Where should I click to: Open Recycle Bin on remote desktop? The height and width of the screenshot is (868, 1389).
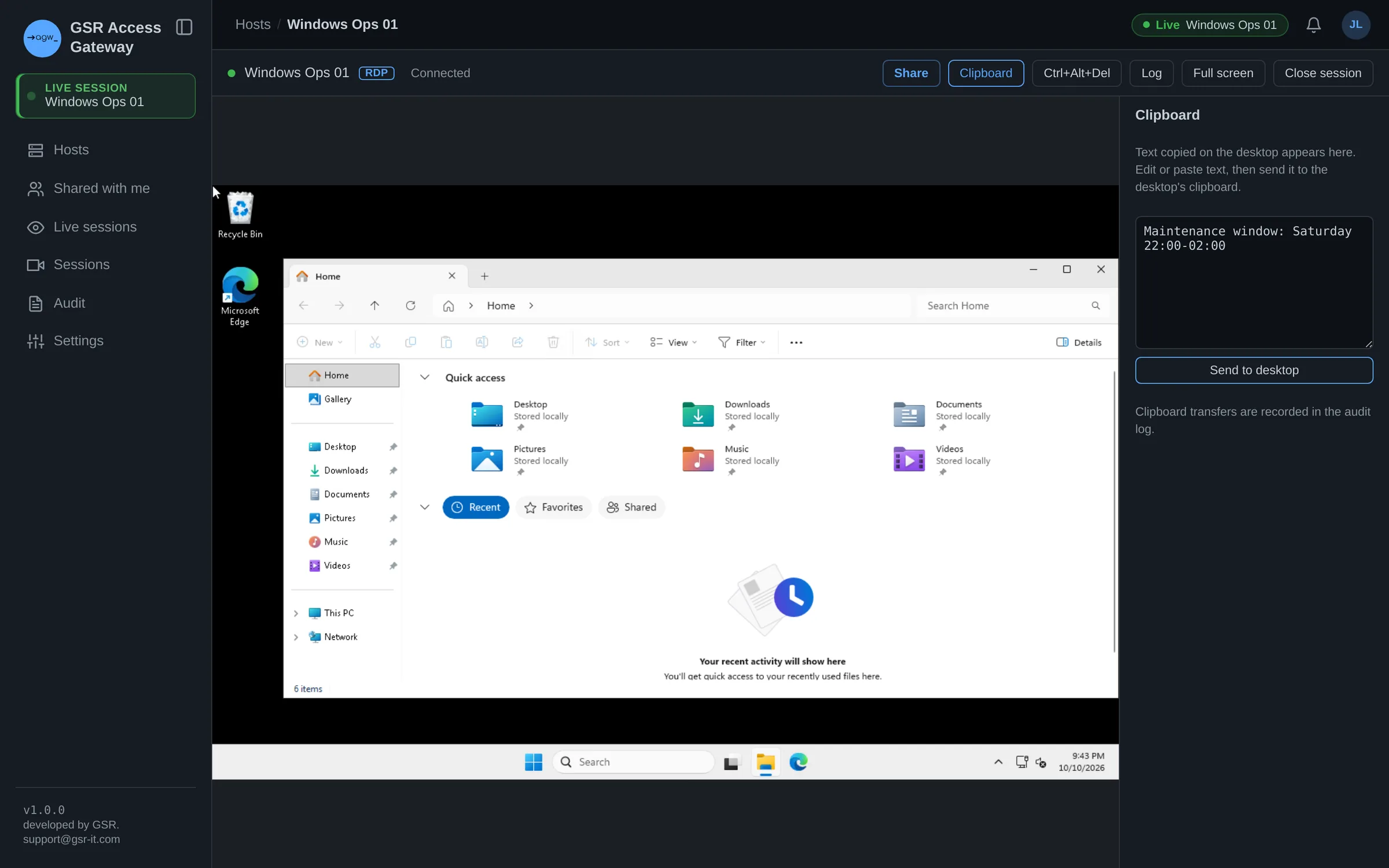point(240,215)
